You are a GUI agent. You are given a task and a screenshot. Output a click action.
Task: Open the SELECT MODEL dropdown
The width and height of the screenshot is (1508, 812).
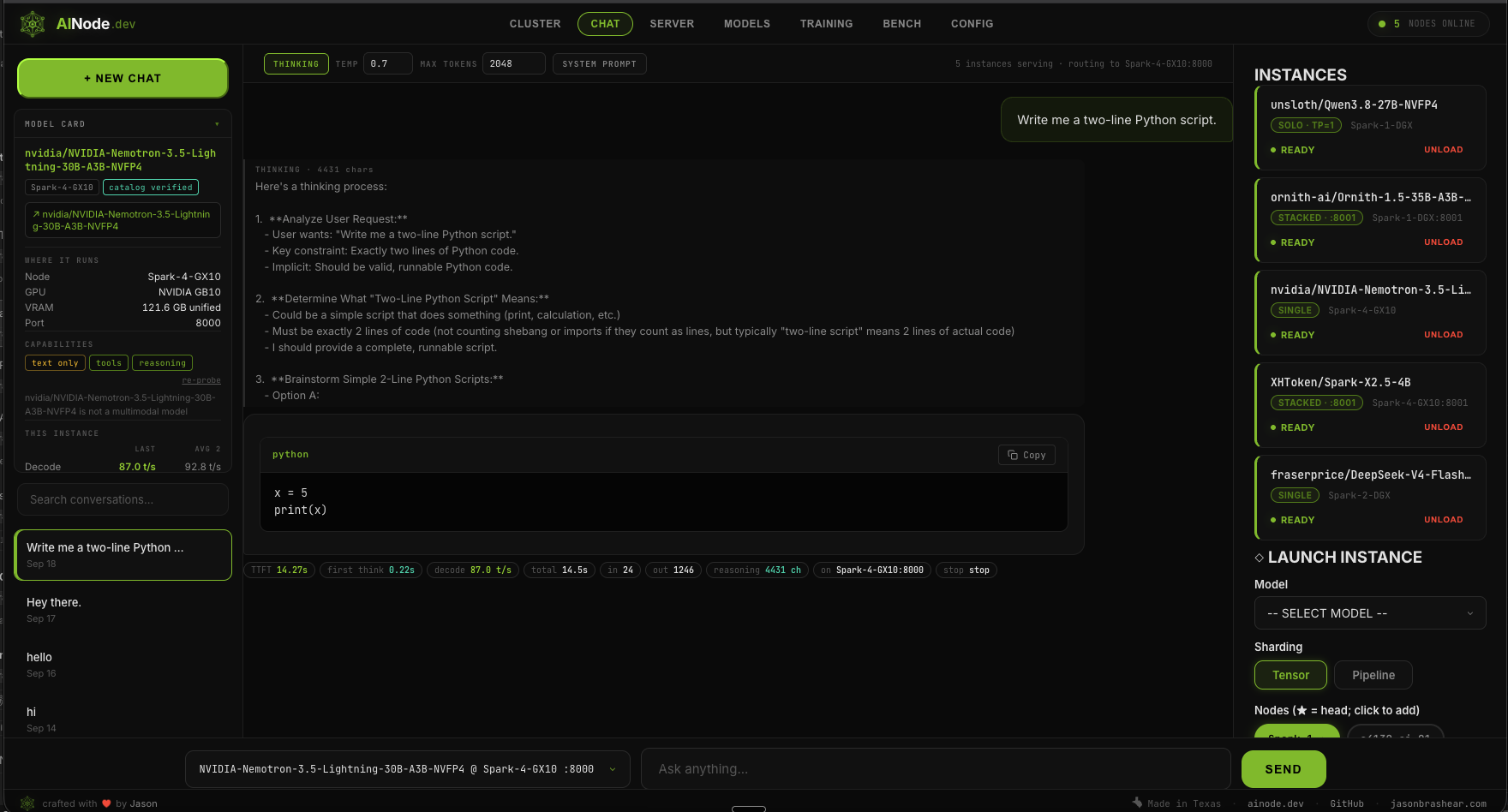coord(1370,613)
